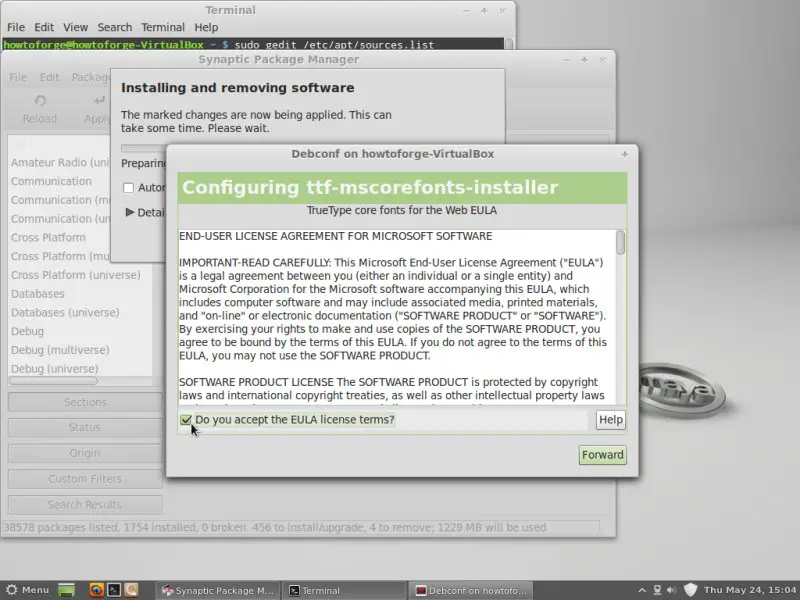800x600 pixels.
Task: Launch terminal from the panel launcher icon
Action: coord(114,590)
